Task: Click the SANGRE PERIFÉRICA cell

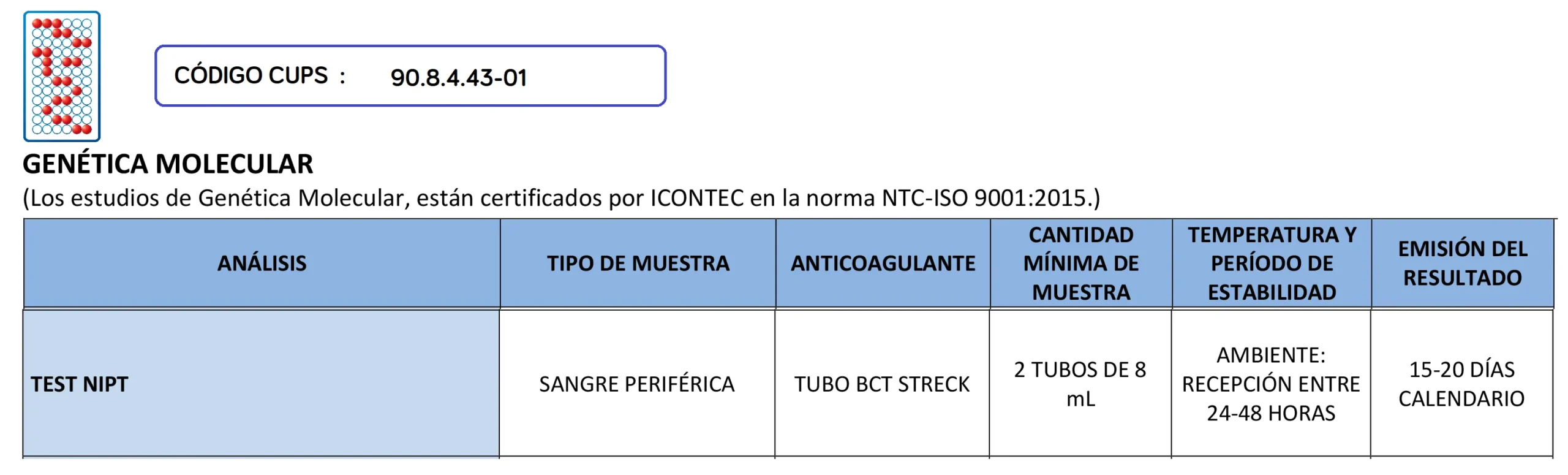Action: pos(636,384)
